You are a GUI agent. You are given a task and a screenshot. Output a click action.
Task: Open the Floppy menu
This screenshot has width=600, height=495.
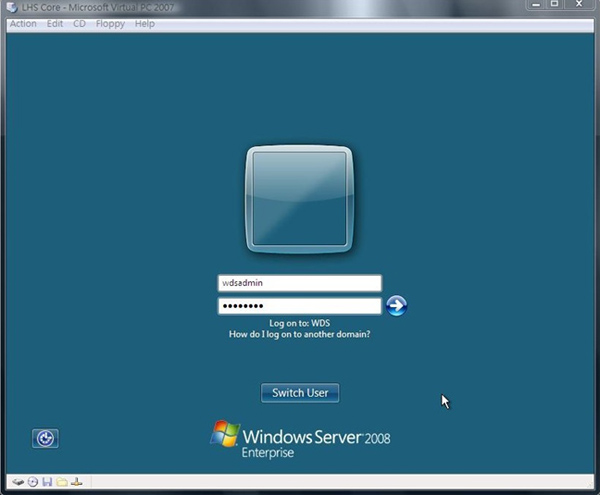110,24
